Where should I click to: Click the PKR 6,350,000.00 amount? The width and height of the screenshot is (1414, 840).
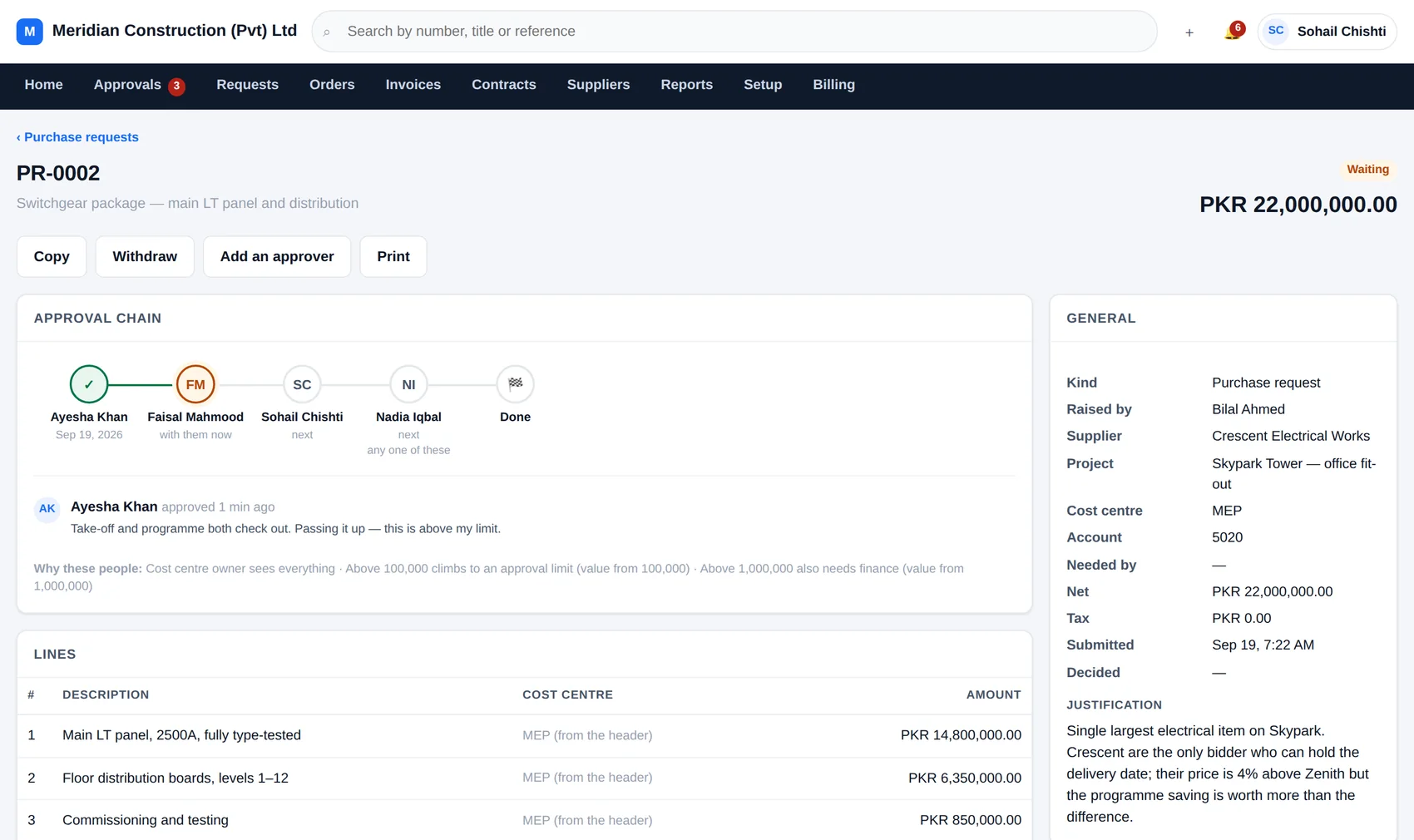965,778
